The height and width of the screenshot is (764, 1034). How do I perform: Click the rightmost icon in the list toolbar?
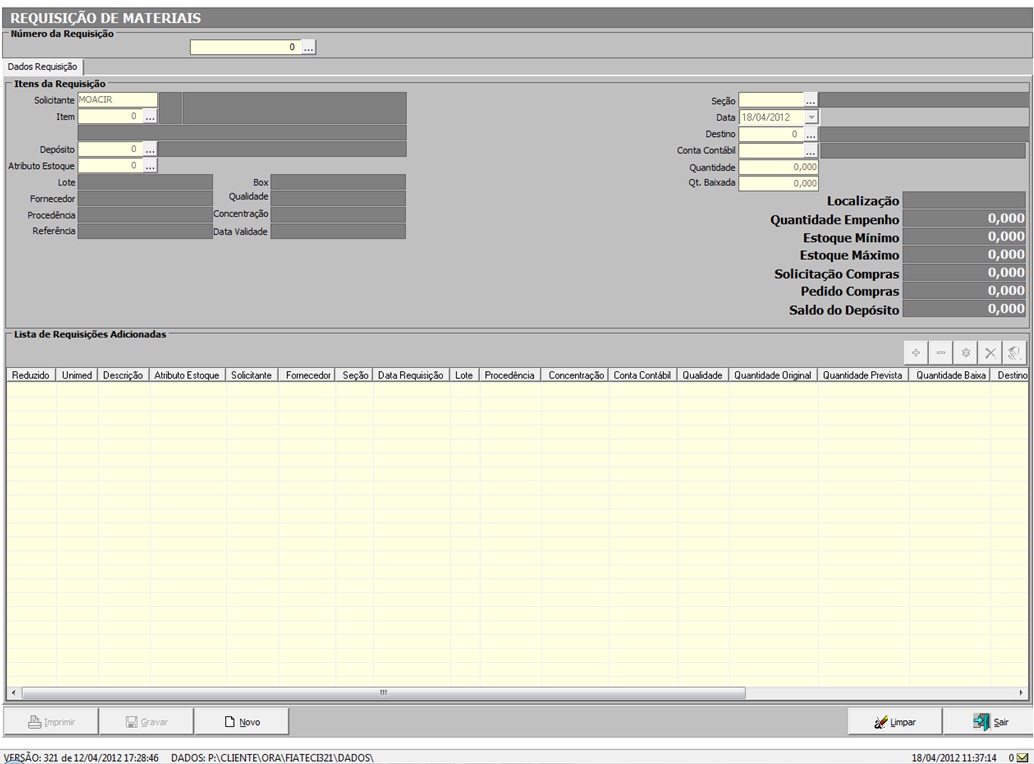(x=1014, y=353)
